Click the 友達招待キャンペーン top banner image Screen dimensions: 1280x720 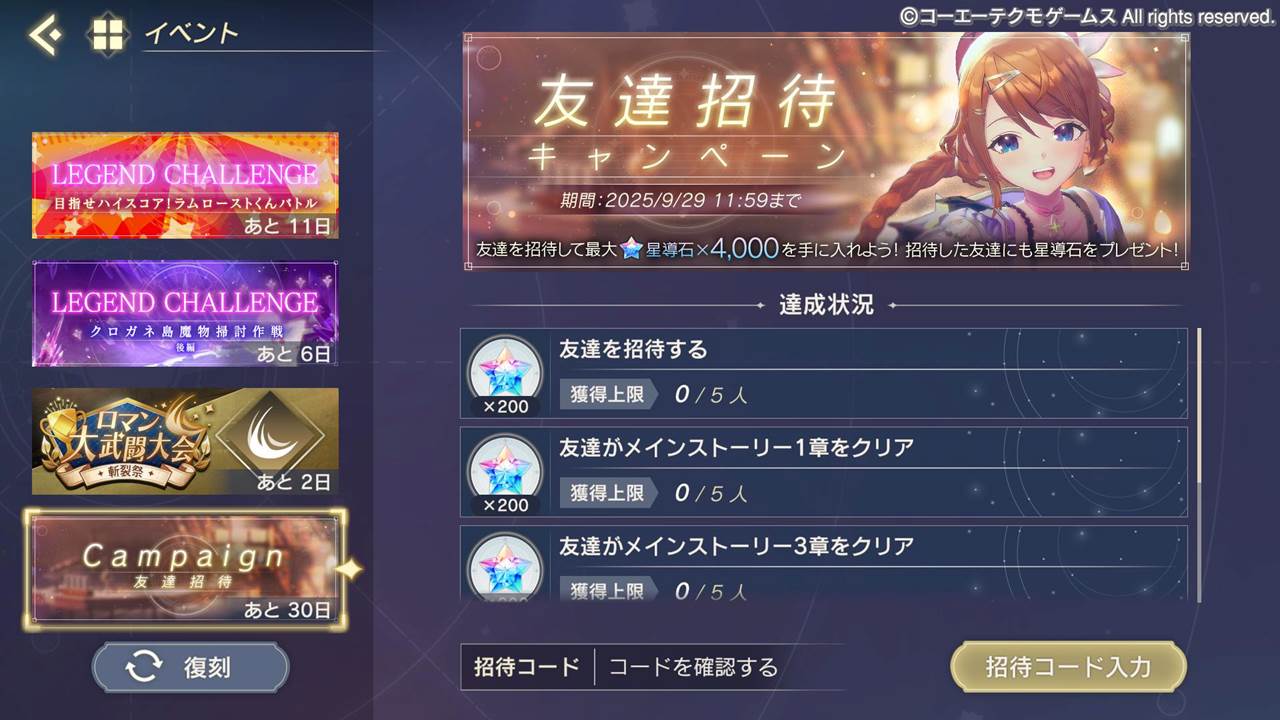[x=826, y=151]
